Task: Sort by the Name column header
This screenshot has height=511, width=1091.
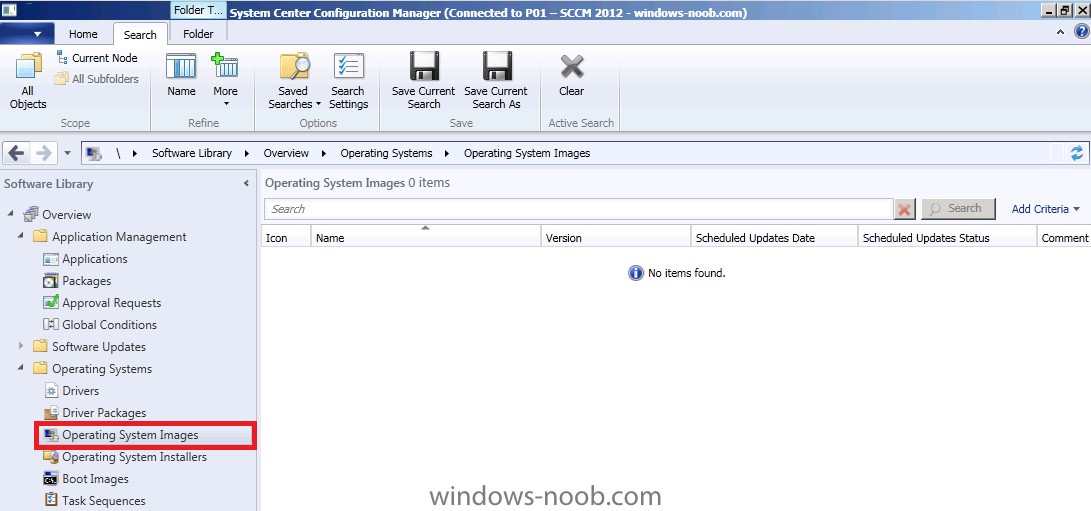Action: [x=426, y=237]
